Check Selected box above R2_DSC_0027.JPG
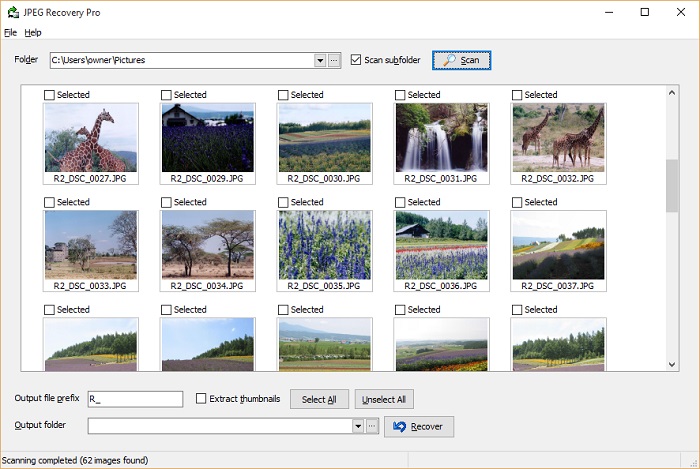700x469 pixels. click(x=50, y=95)
